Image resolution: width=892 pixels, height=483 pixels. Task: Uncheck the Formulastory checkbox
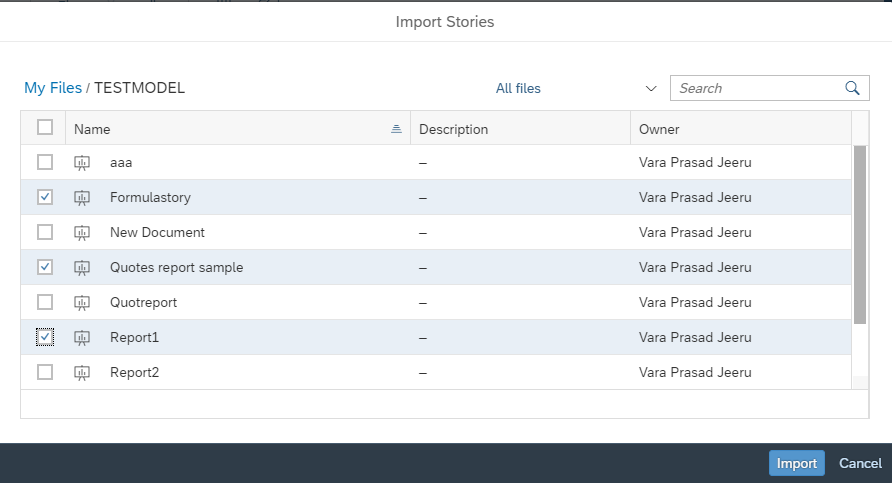tap(45, 197)
